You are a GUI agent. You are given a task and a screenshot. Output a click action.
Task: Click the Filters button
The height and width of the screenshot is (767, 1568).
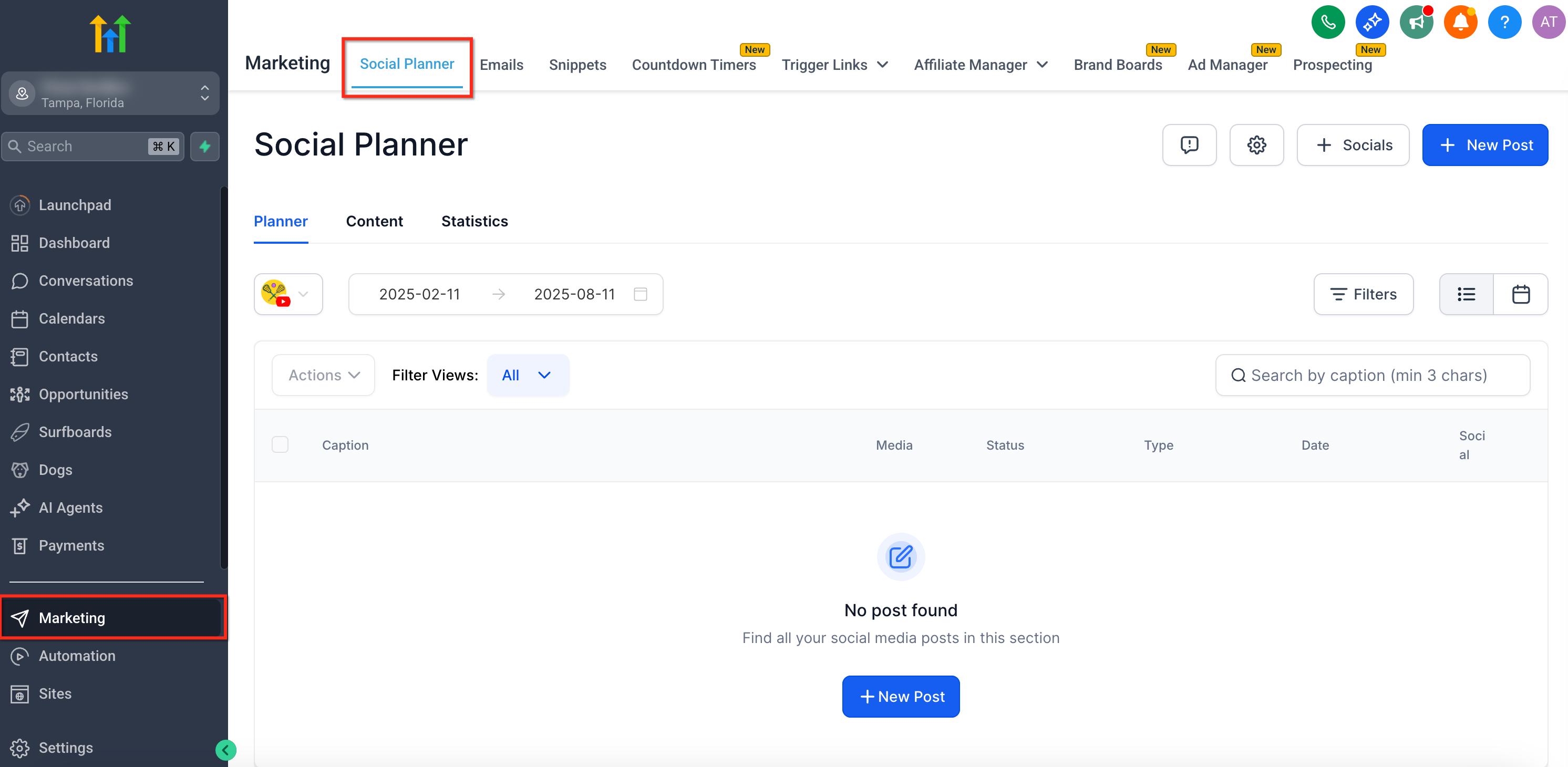[x=1363, y=294]
